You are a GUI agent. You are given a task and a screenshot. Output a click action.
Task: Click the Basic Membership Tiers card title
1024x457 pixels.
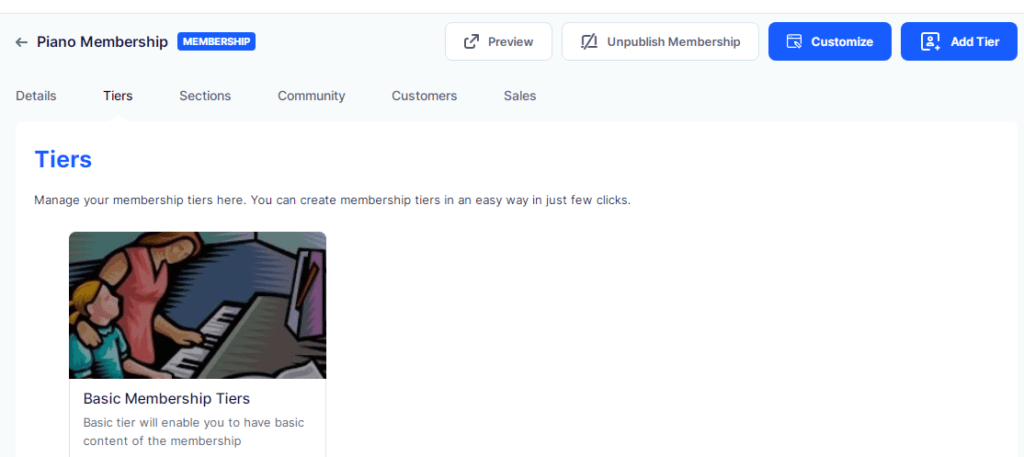click(166, 399)
